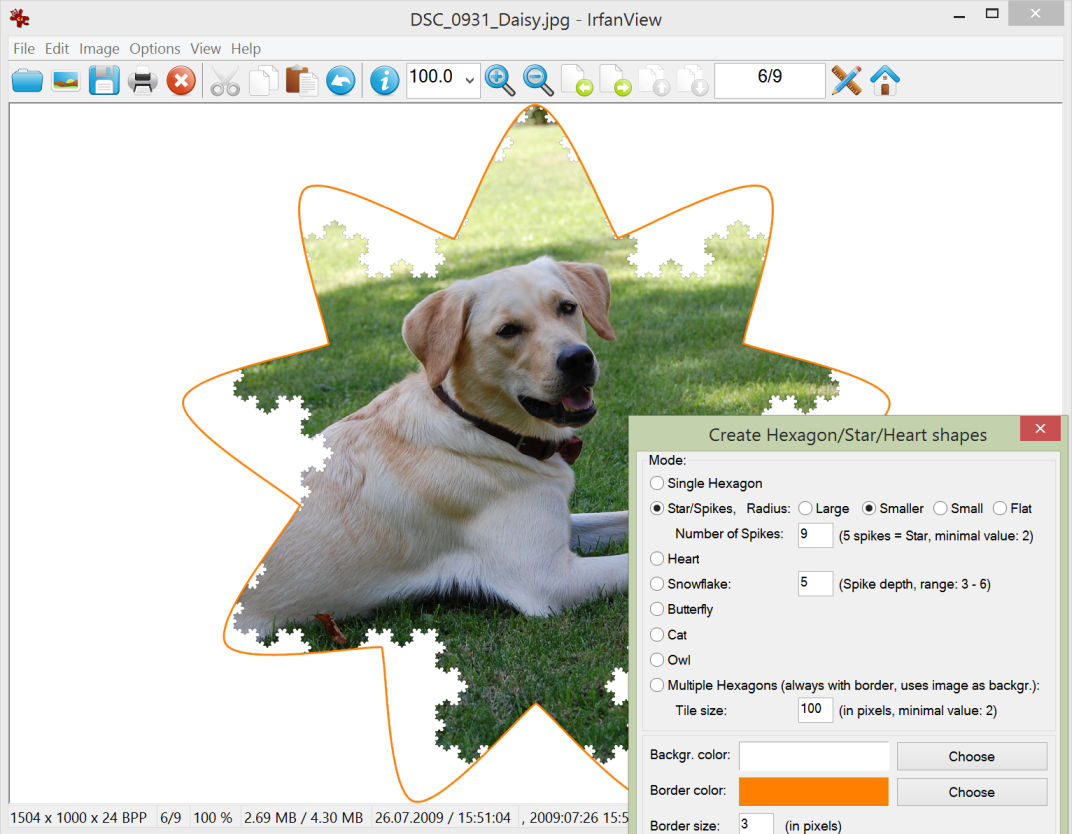
Task: Click the Zoom in magnifier icon
Action: pos(499,80)
